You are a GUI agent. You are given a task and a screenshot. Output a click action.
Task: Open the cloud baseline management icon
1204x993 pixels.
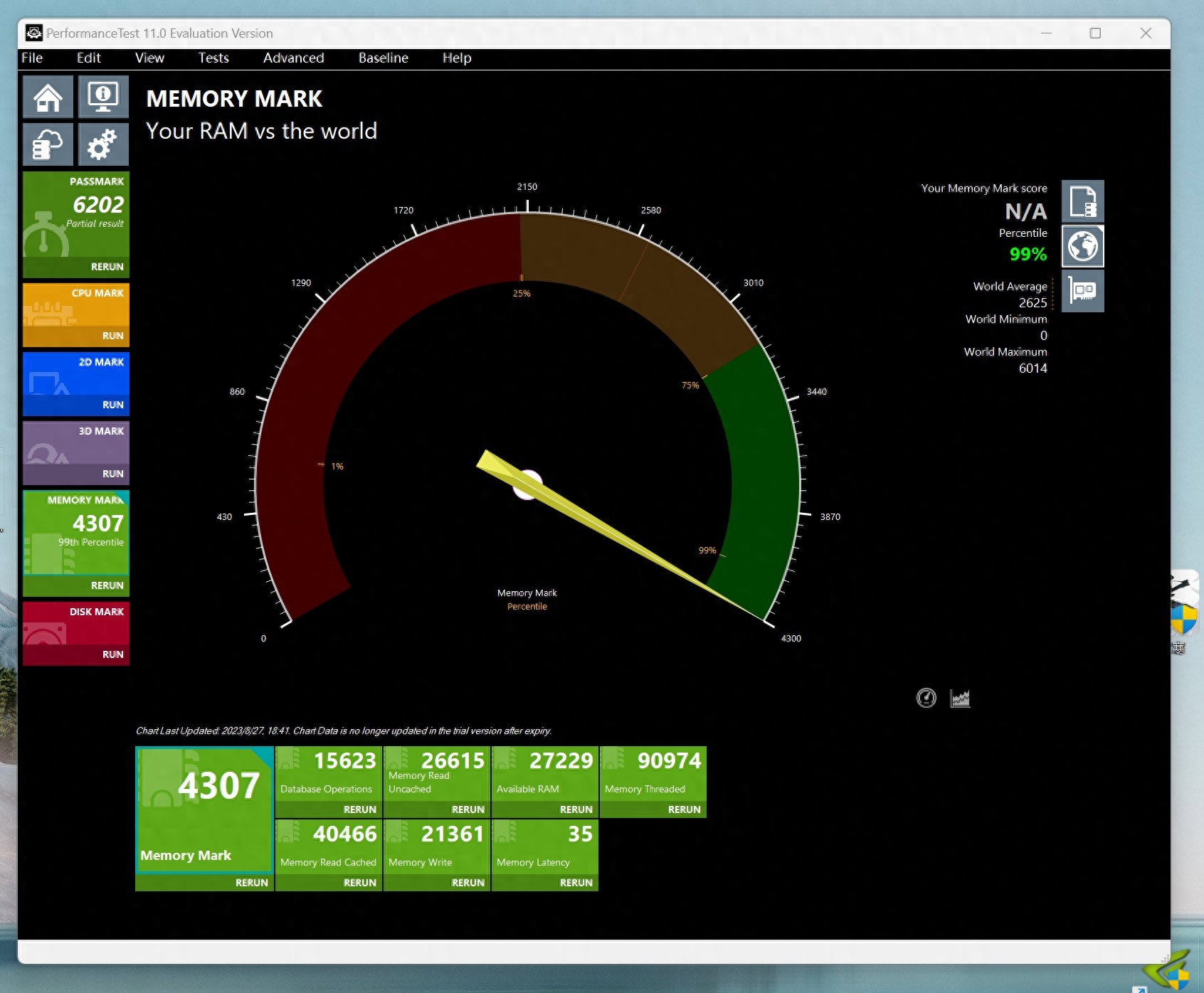pos(48,144)
